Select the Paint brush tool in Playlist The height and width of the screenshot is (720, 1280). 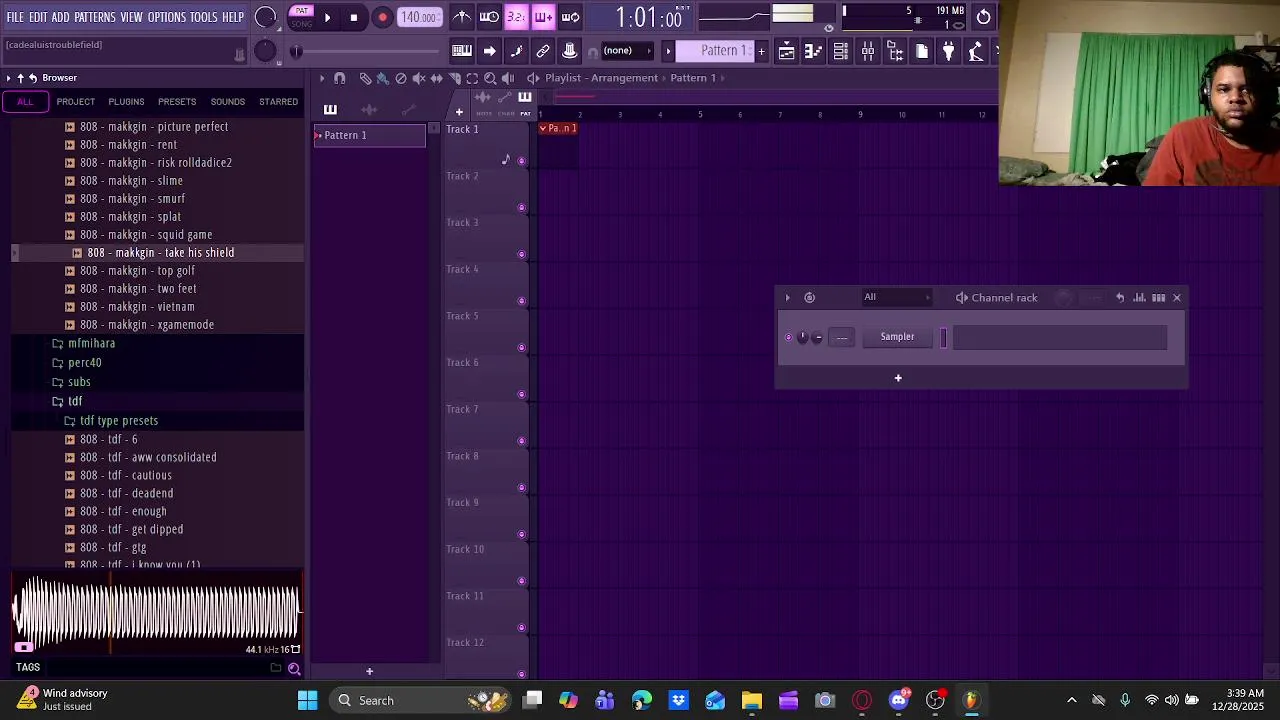(x=383, y=78)
